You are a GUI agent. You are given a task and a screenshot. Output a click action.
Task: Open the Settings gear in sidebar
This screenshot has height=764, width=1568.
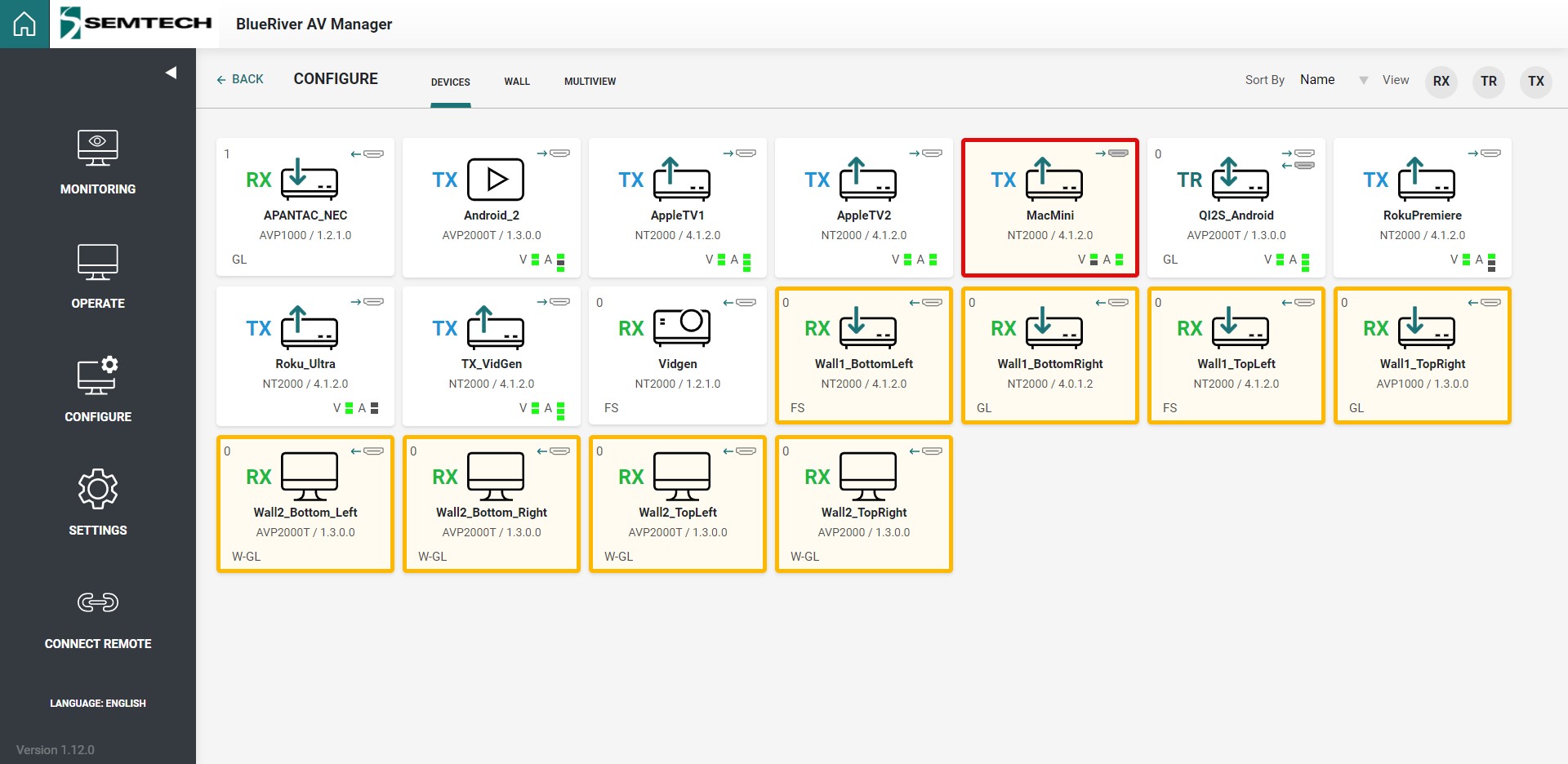[98, 488]
